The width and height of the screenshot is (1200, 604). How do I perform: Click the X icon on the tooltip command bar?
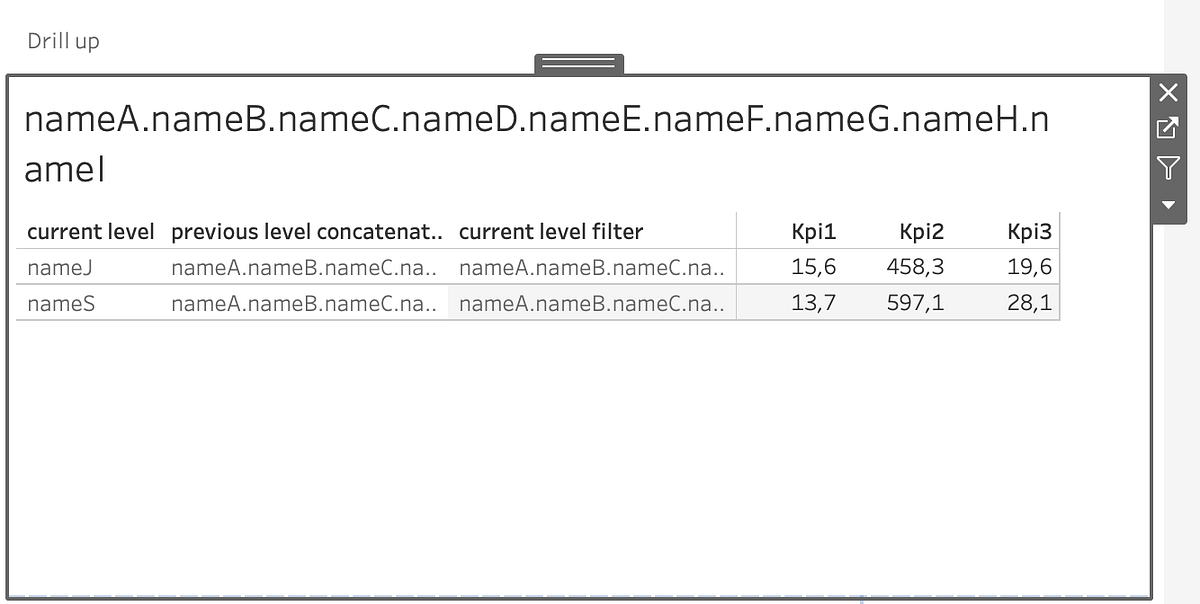[x=1167, y=92]
